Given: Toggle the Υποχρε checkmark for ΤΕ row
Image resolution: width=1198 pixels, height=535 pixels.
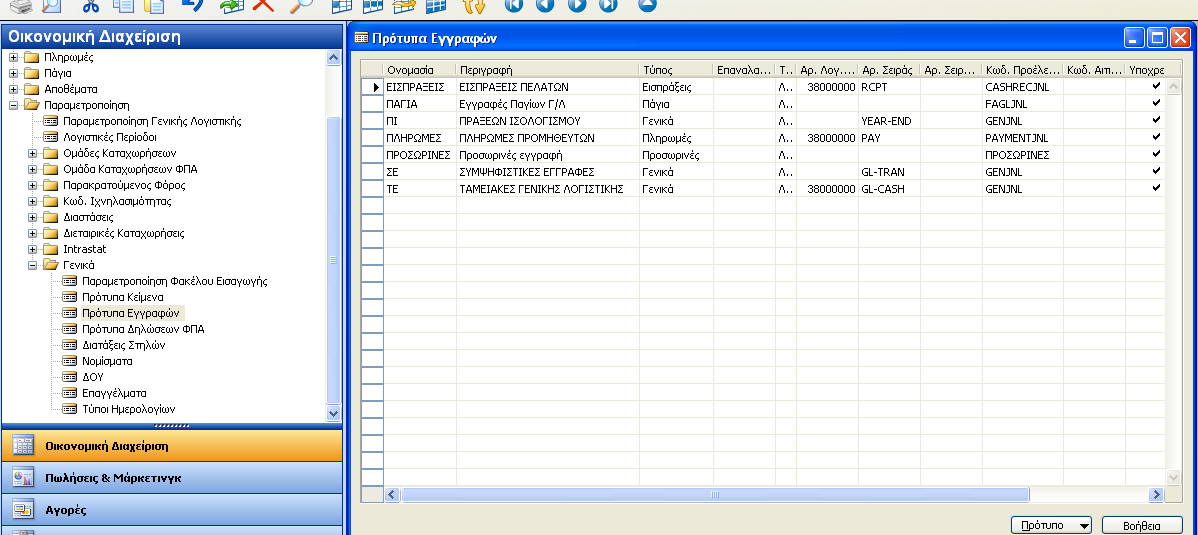Looking at the screenshot, I should [1156, 187].
